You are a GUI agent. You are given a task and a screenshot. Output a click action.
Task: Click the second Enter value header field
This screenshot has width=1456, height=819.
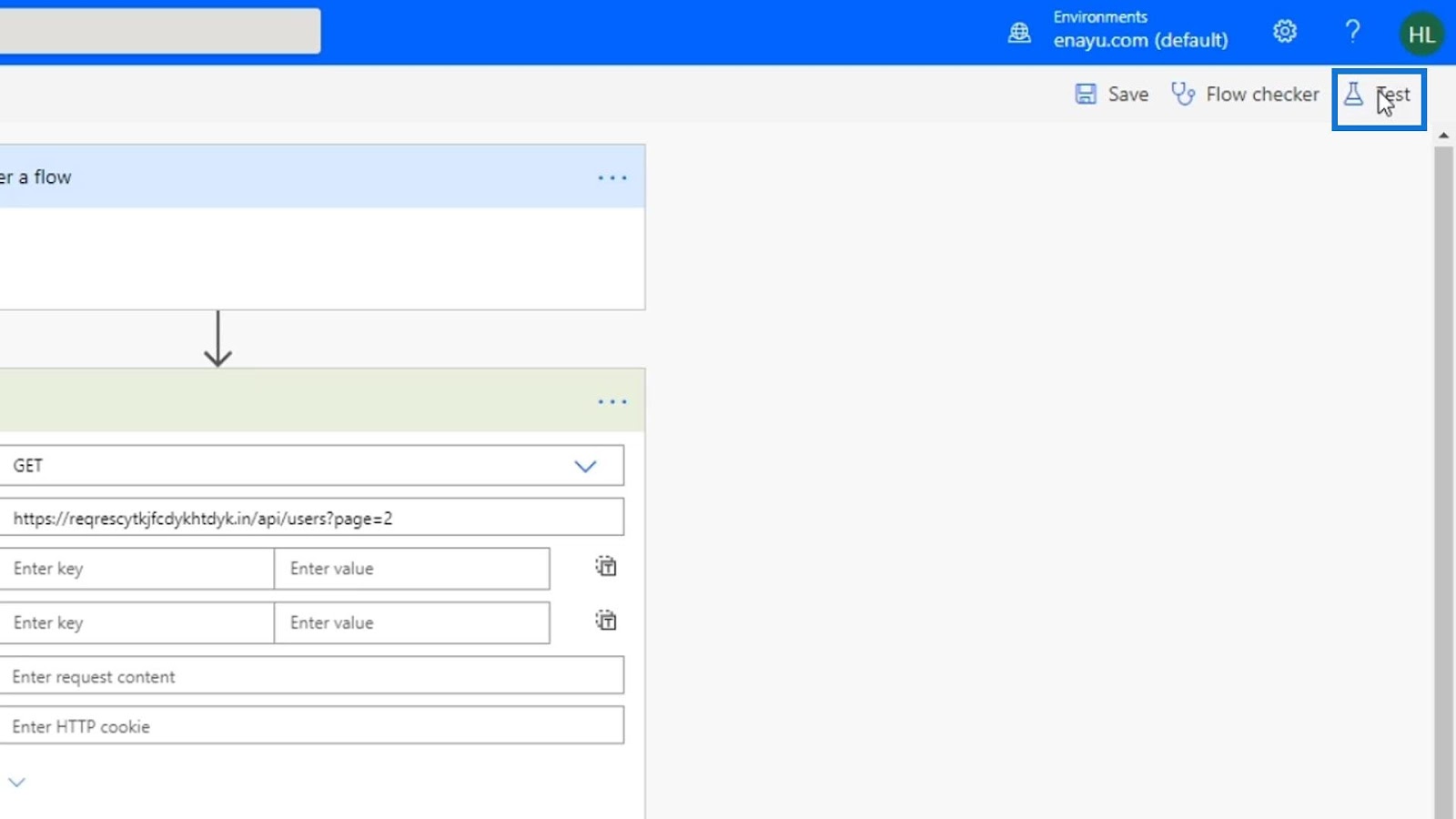[x=411, y=623]
